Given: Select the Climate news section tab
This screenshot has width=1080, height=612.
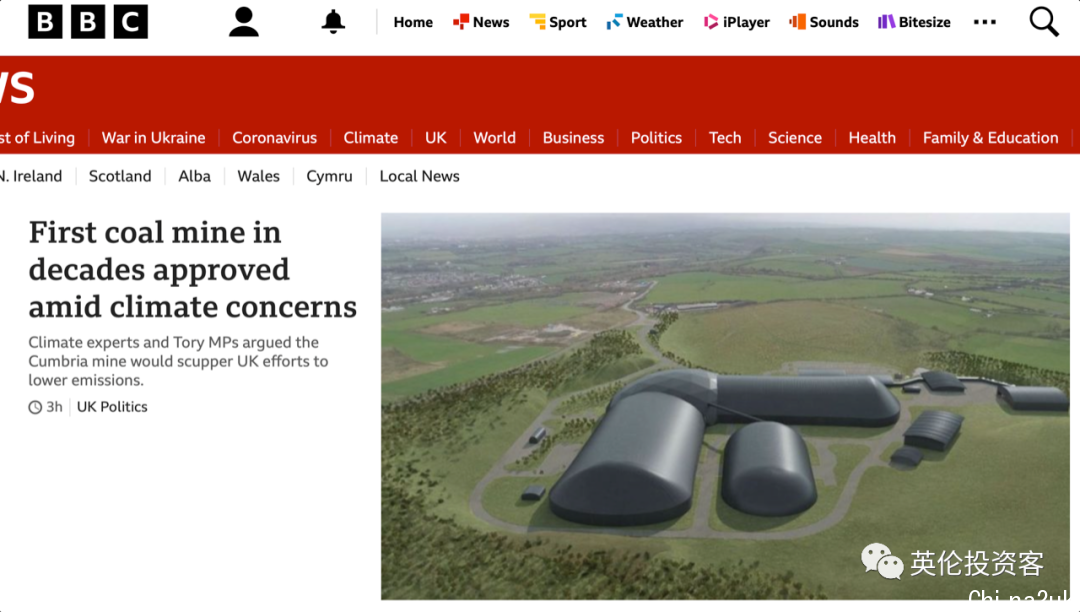Looking at the screenshot, I should point(371,138).
